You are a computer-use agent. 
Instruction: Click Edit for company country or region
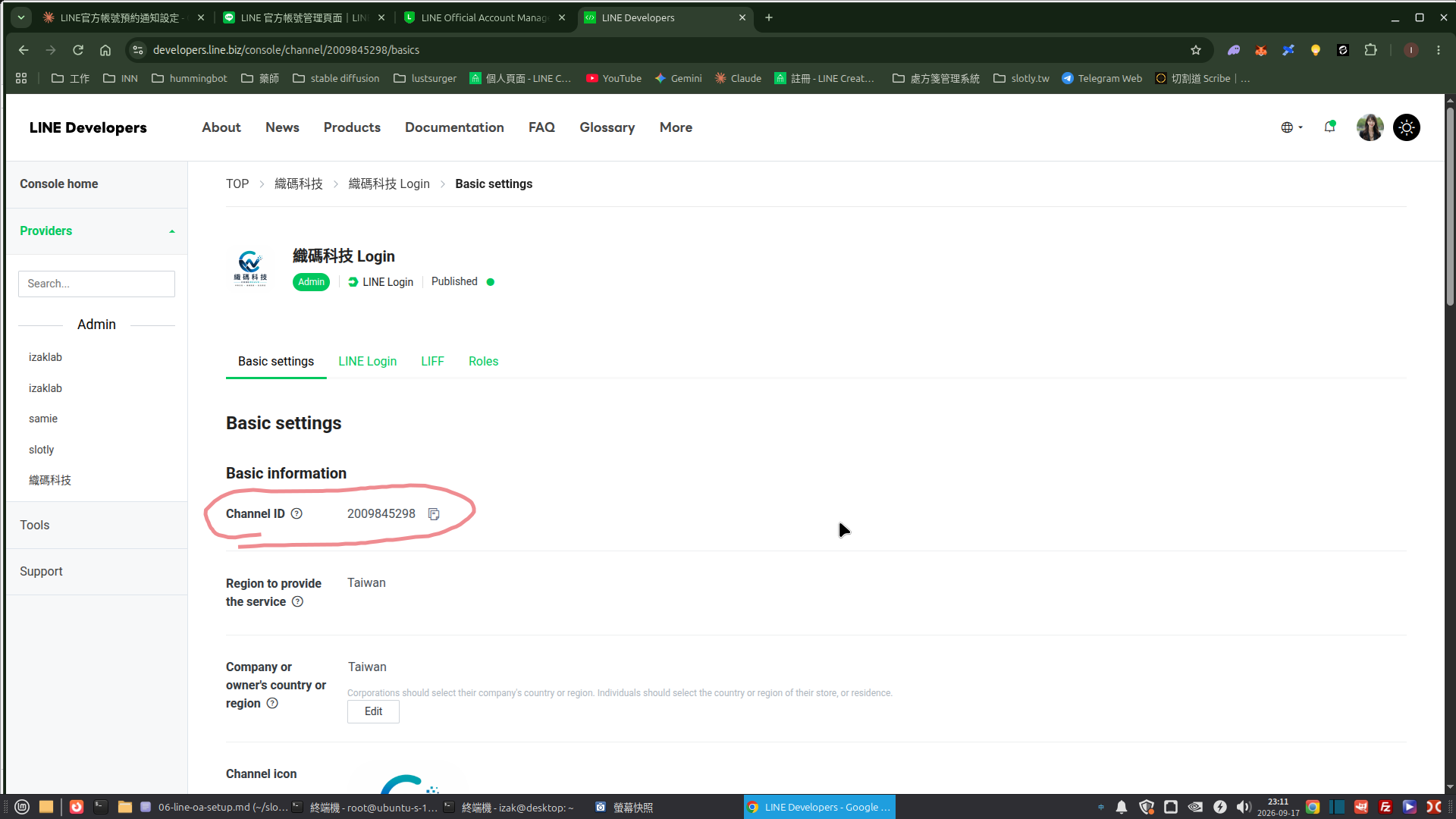tap(373, 711)
